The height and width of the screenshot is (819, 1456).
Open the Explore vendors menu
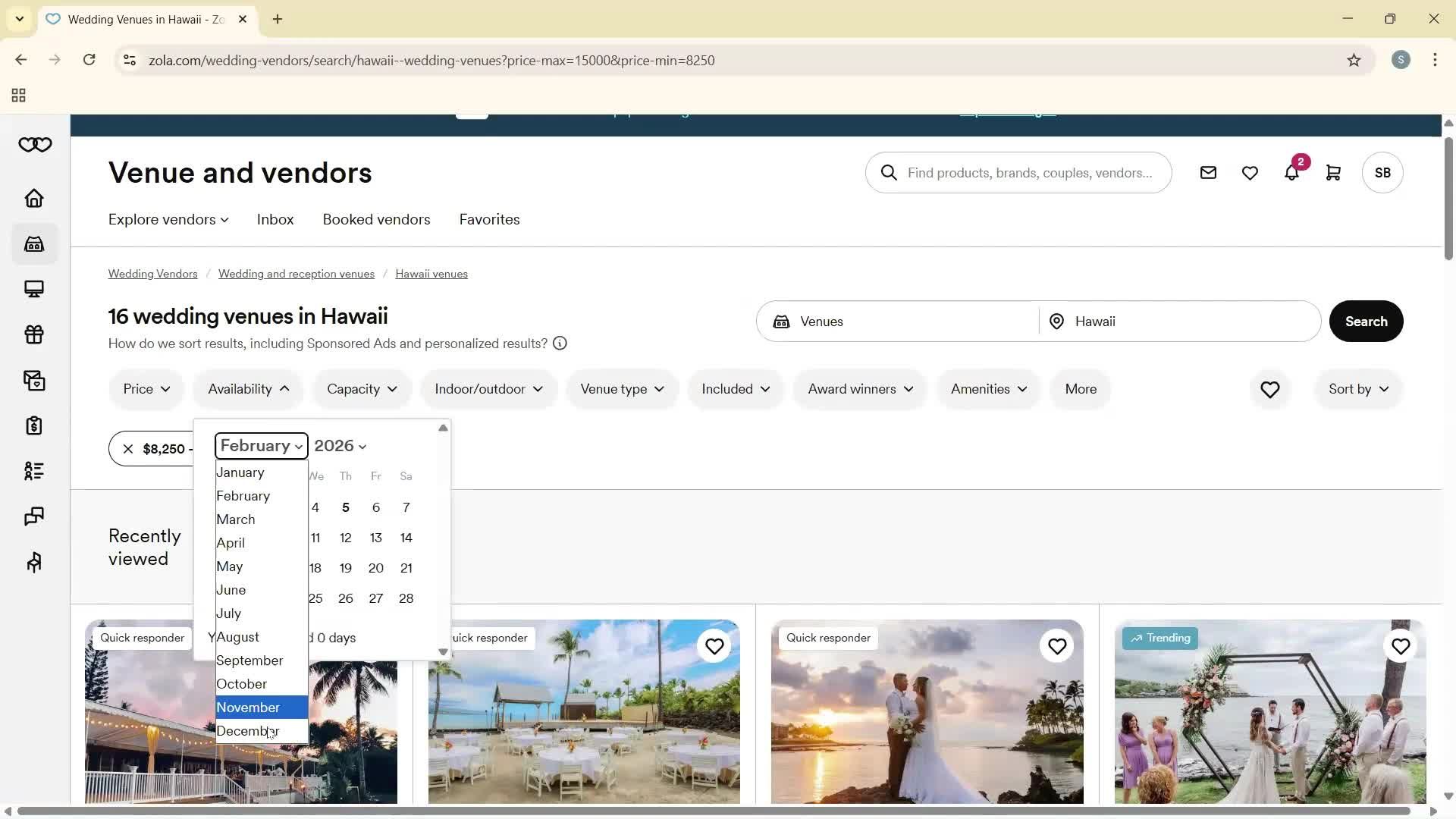(168, 219)
